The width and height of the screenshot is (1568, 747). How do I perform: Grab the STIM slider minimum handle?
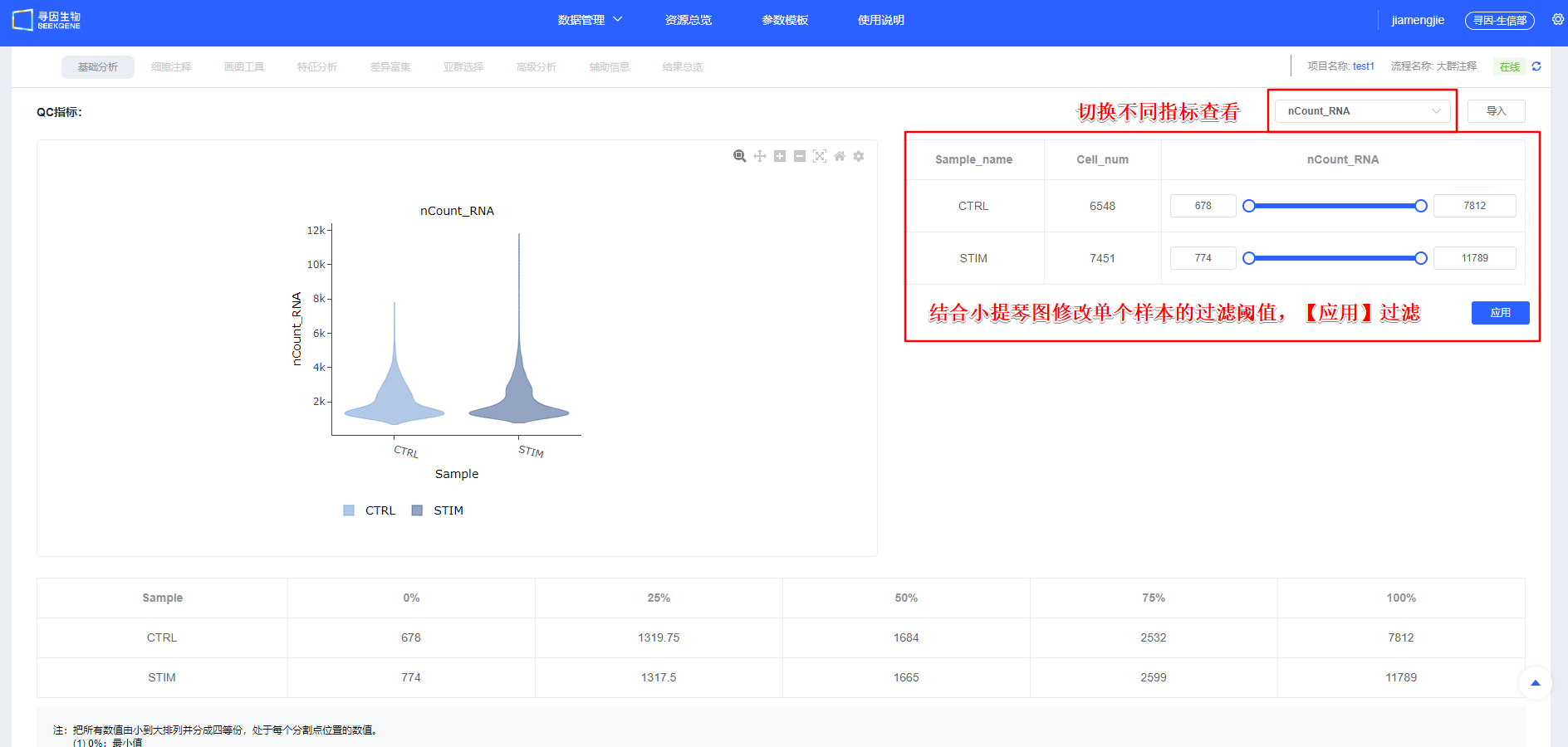click(1248, 258)
